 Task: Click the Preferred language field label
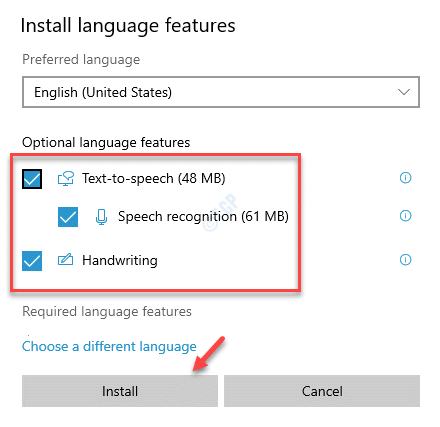coord(81,60)
